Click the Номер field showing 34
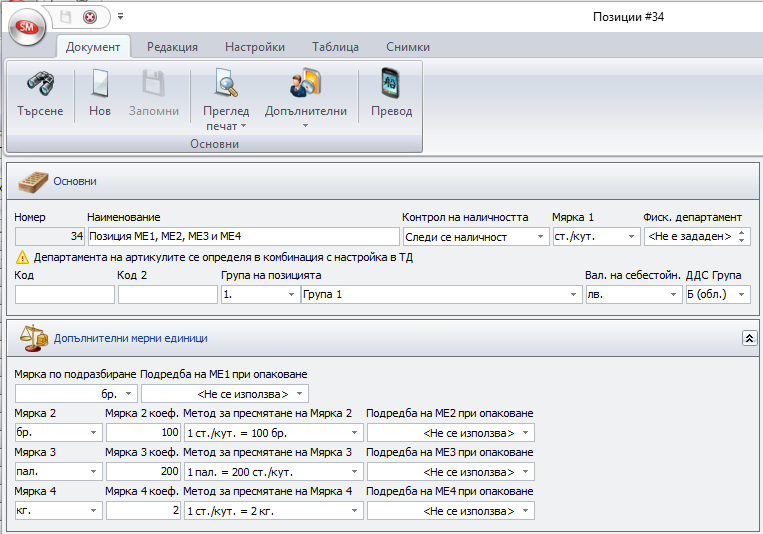Viewport: 763px width, 534px height. click(50, 237)
